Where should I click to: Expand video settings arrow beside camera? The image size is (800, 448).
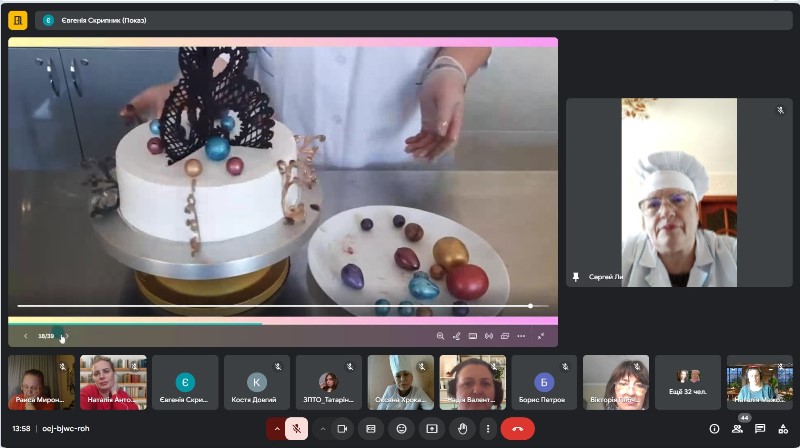pos(322,429)
